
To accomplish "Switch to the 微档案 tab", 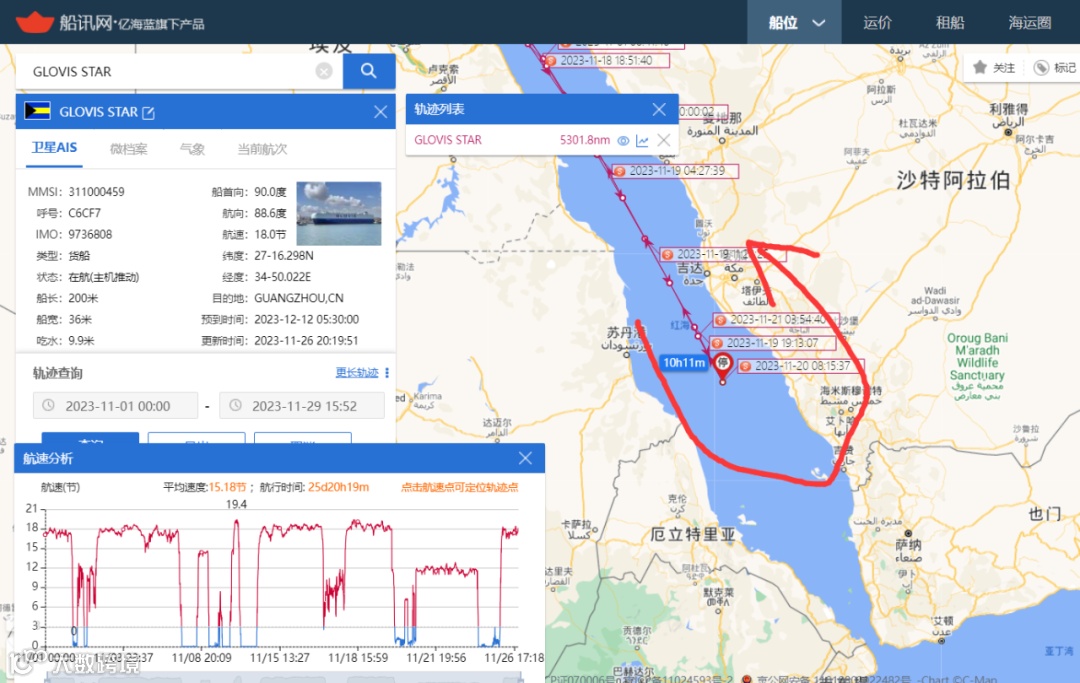I will pos(128,149).
